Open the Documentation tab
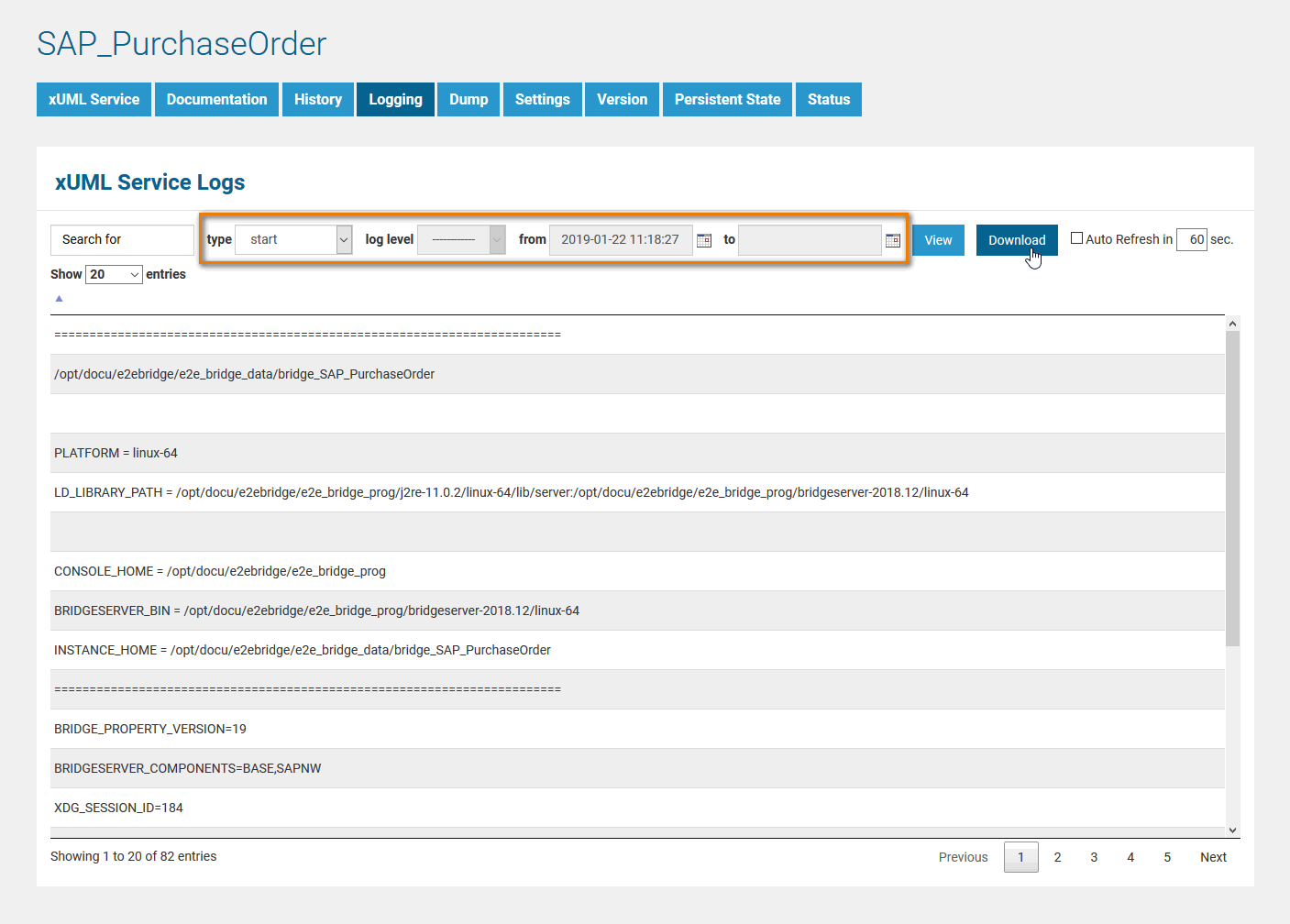The width and height of the screenshot is (1290, 924). coord(216,99)
